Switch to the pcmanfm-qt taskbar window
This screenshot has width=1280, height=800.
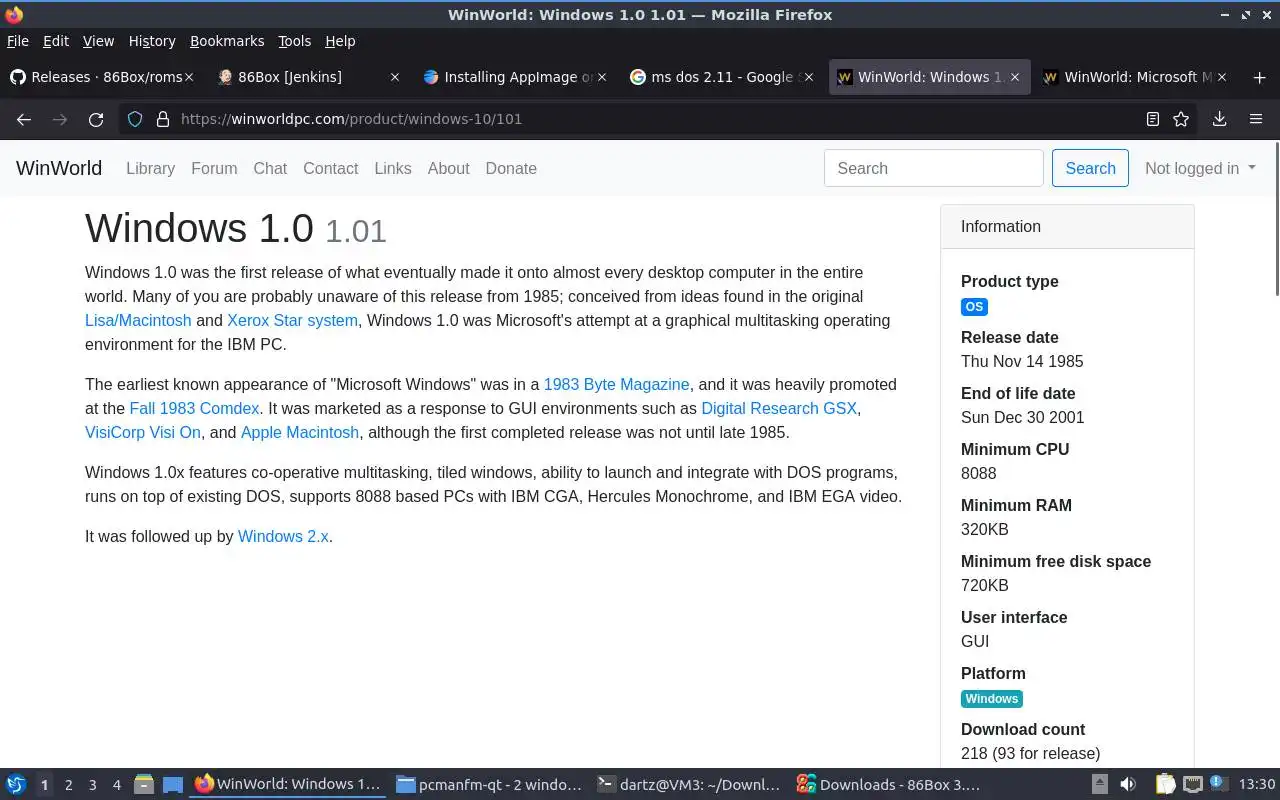click(x=489, y=784)
